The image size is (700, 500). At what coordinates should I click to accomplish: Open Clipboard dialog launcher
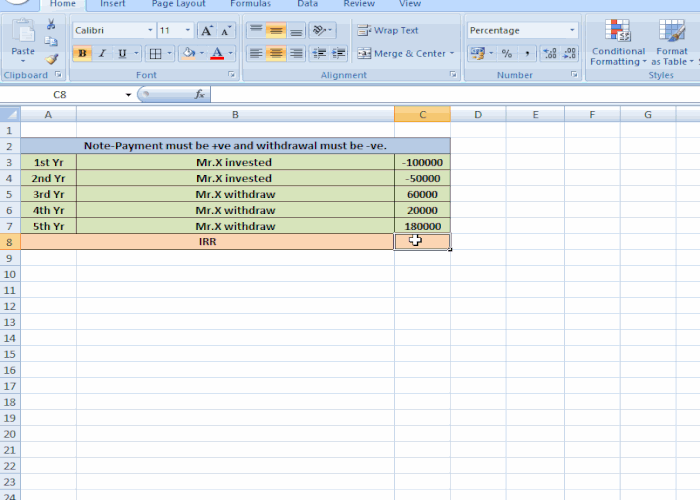(x=58, y=75)
